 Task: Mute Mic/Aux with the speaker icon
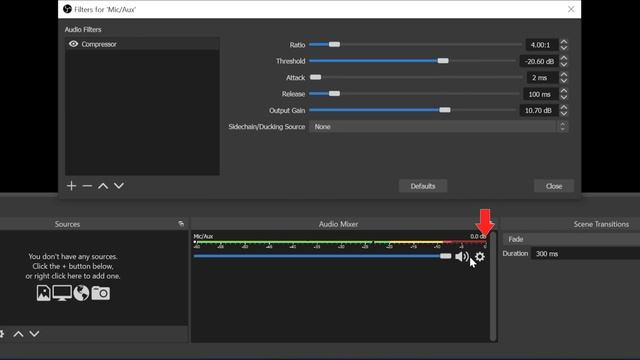(462, 256)
